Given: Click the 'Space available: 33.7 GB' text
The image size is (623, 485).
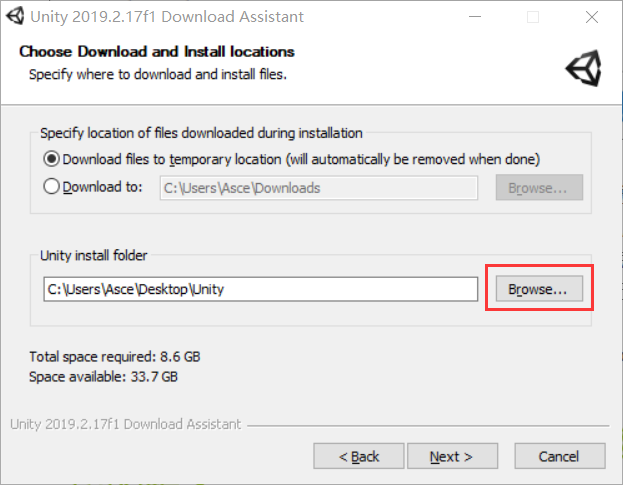Looking at the screenshot, I should pos(103,377).
